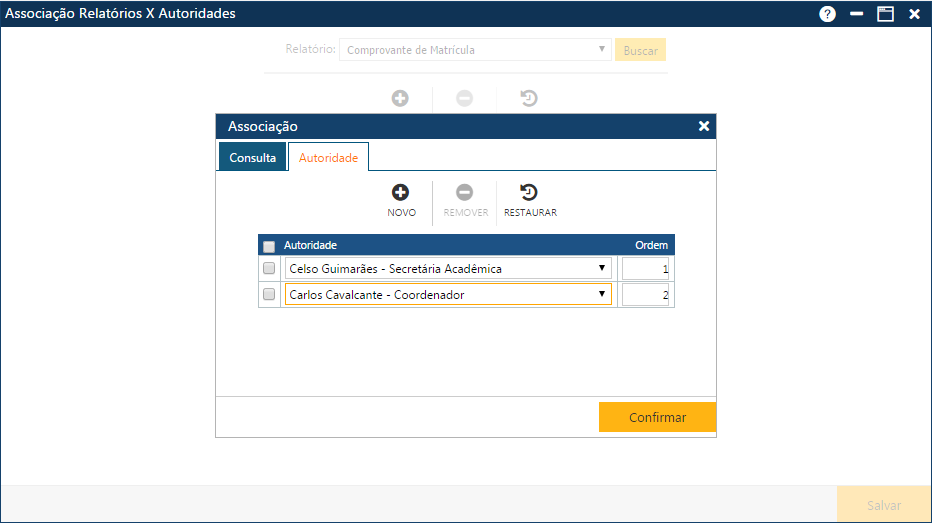Click the Associação dialog title
The height and width of the screenshot is (523, 932).
coord(263,126)
